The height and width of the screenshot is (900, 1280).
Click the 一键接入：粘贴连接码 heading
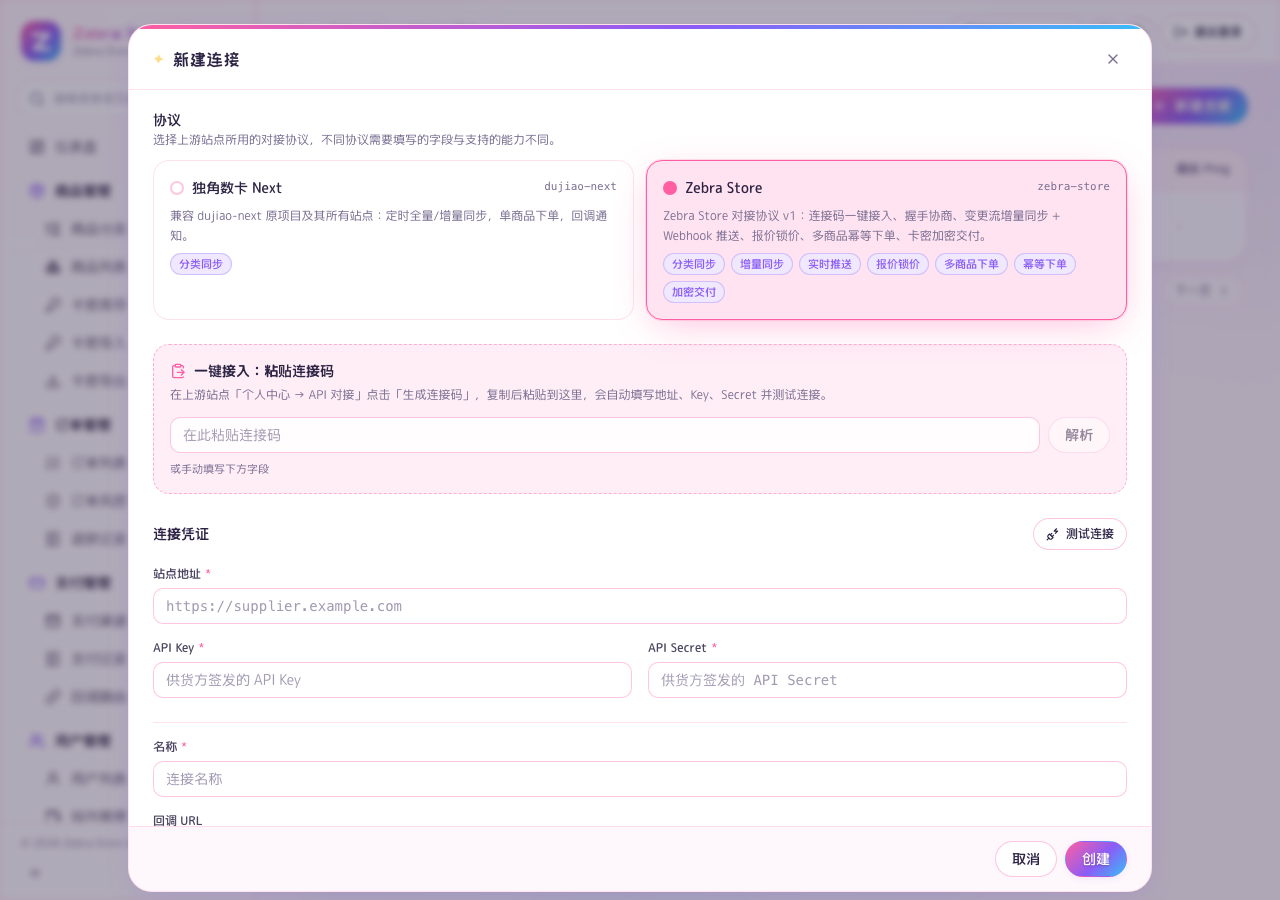coord(264,371)
